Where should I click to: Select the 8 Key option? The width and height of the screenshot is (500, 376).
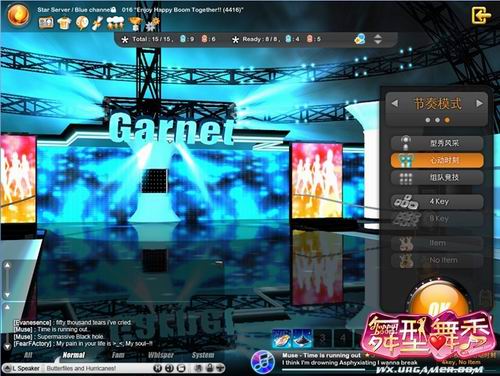click(437, 219)
